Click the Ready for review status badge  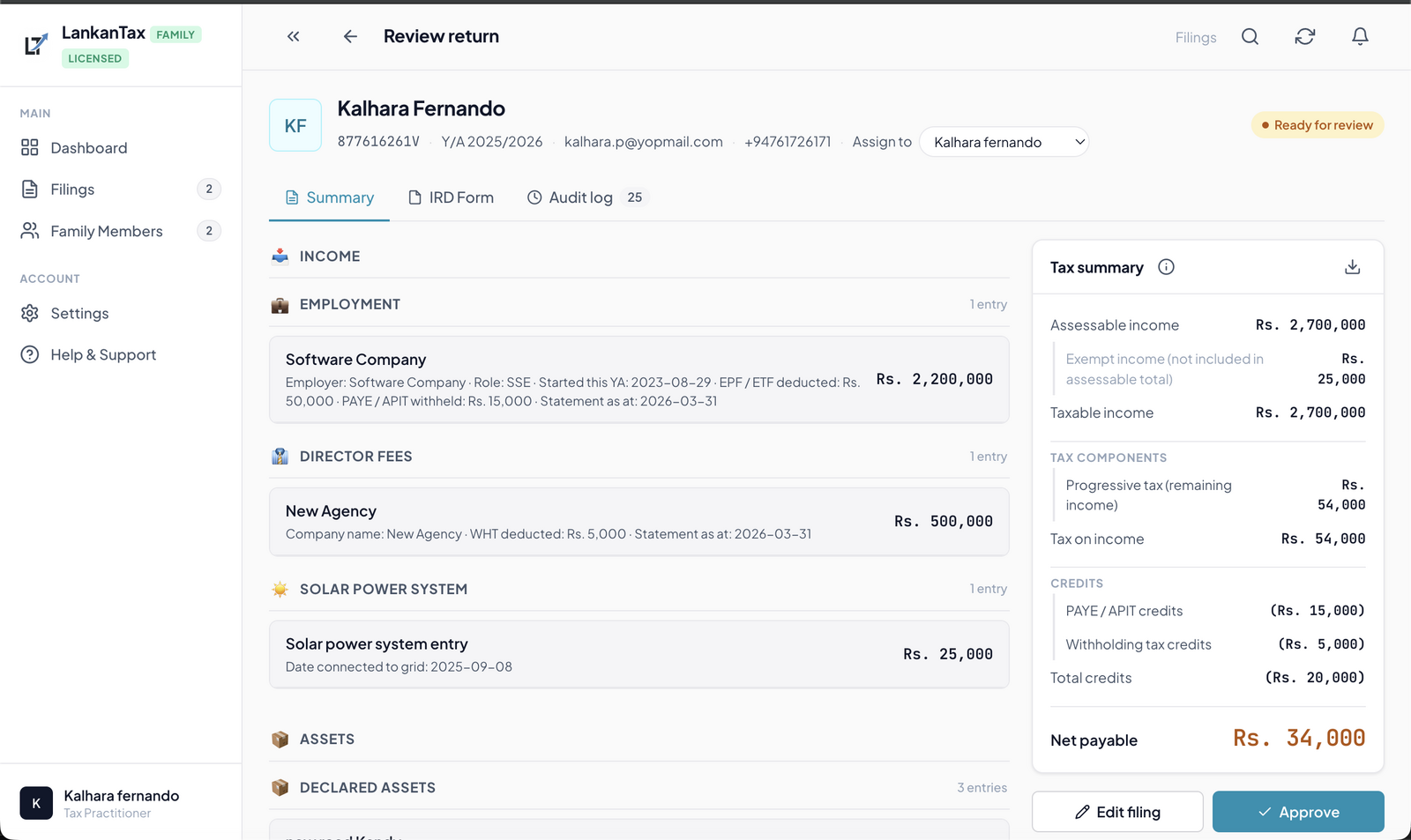1318,125
